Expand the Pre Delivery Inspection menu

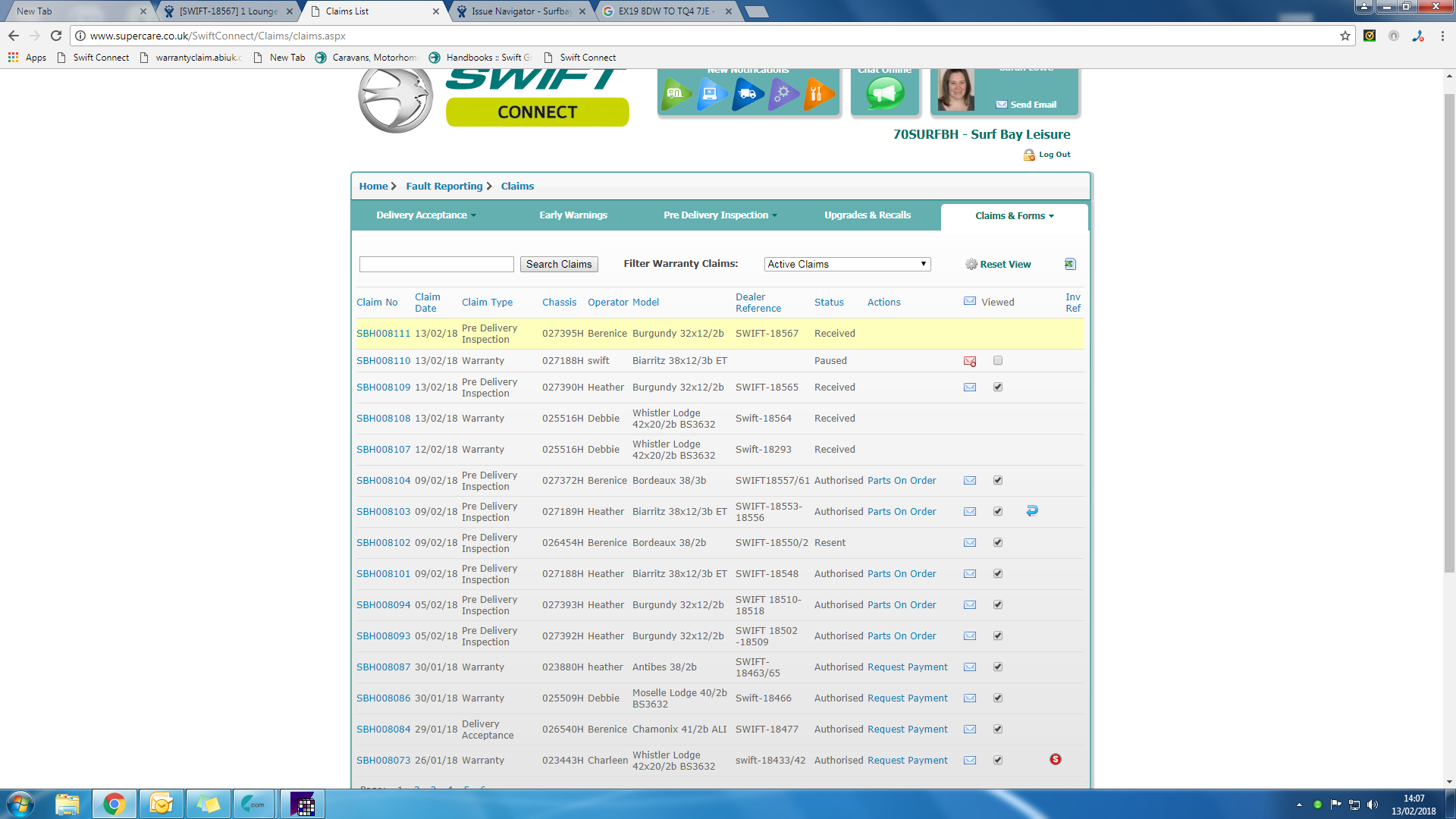coord(720,215)
